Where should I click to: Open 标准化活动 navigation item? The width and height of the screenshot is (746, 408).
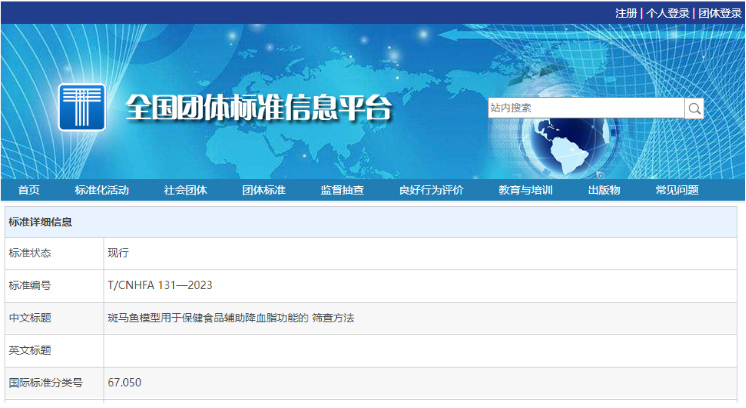point(102,190)
